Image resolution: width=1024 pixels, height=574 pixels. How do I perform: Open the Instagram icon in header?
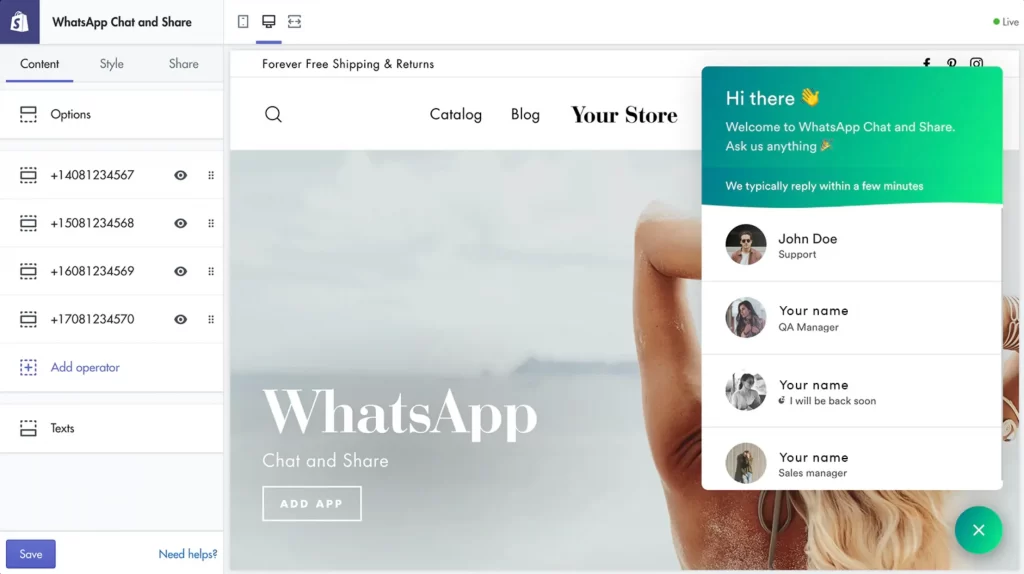(x=976, y=64)
